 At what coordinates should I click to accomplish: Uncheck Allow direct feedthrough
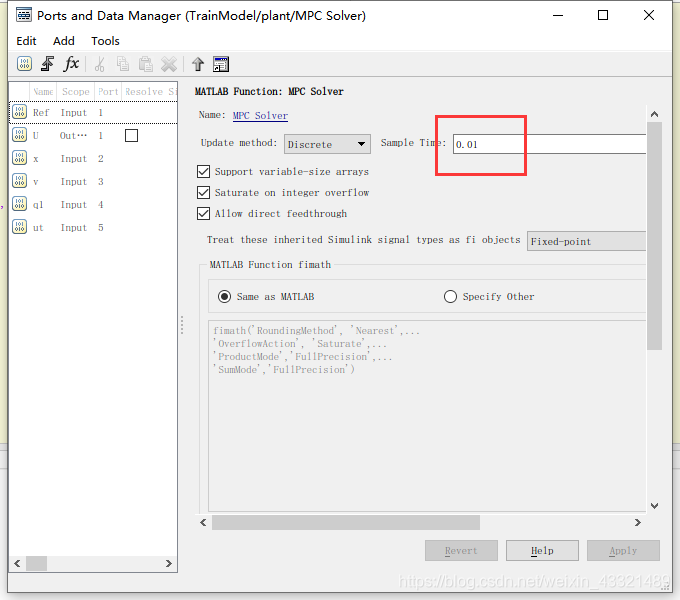pos(203,213)
